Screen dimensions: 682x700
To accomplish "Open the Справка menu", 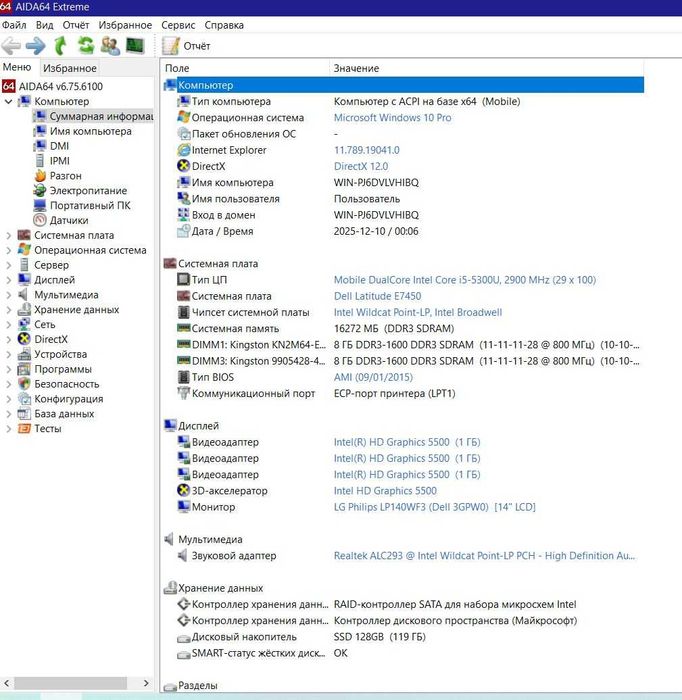I will tap(224, 25).
